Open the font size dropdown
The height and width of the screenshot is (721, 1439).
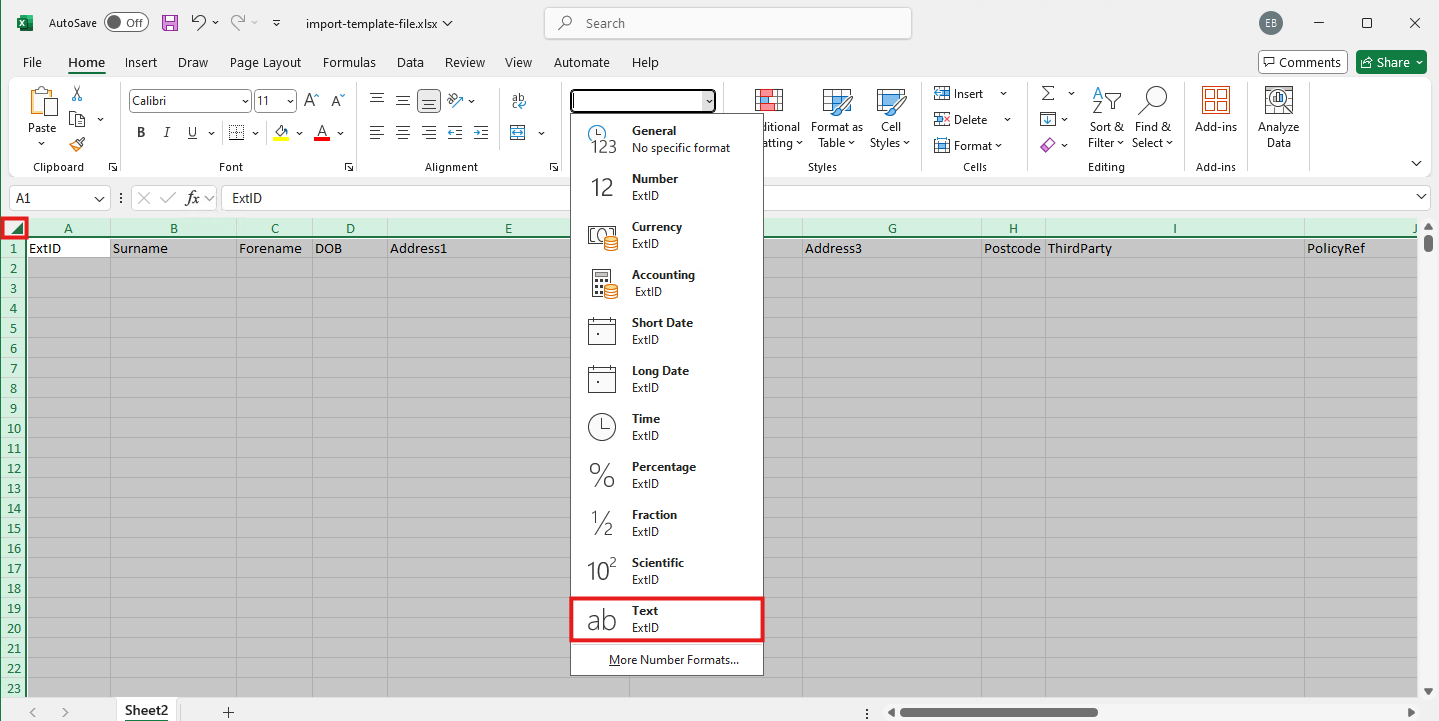coord(290,101)
